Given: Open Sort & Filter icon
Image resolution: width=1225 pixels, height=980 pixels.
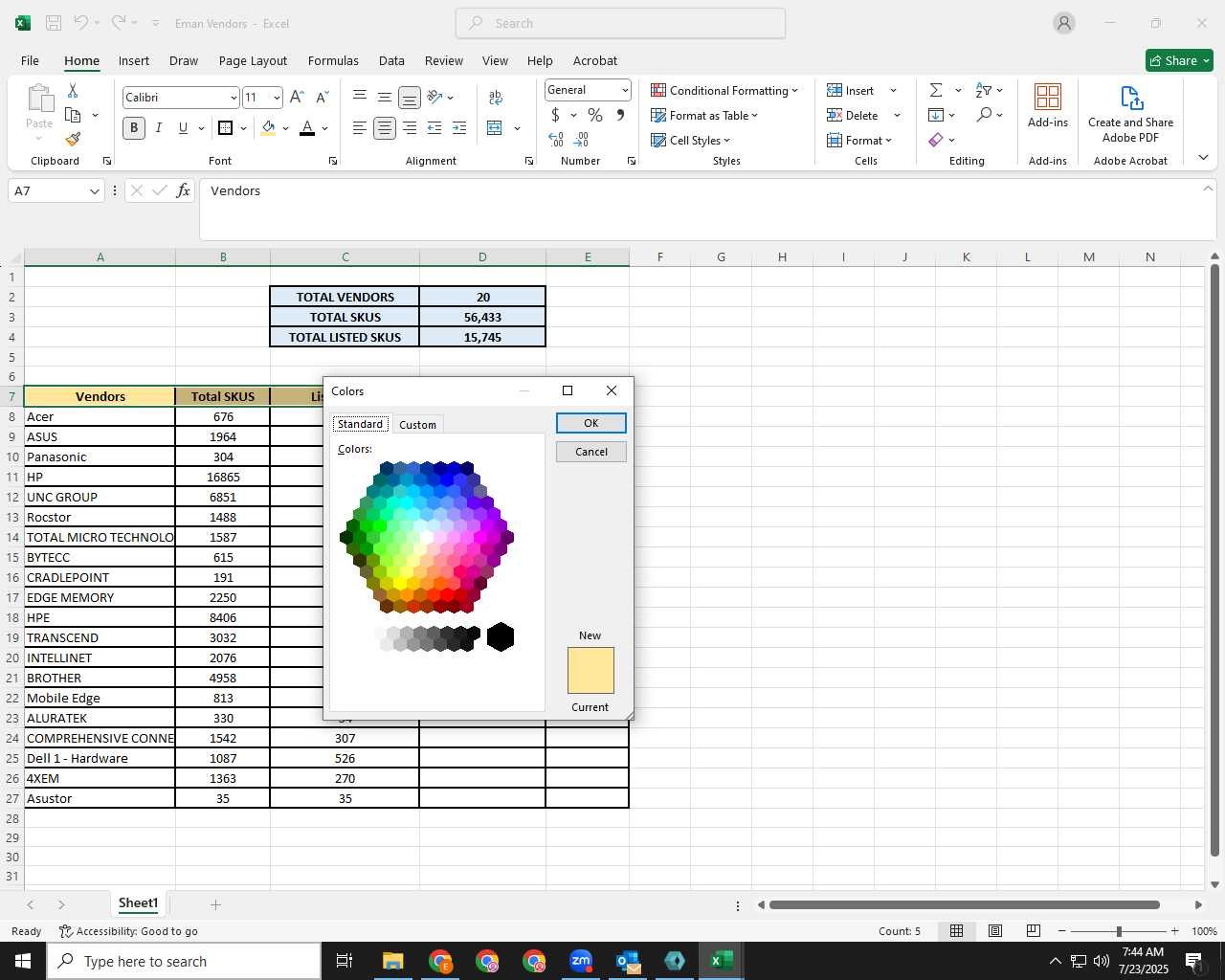Looking at the screenshot, I should tap(984, 90).
